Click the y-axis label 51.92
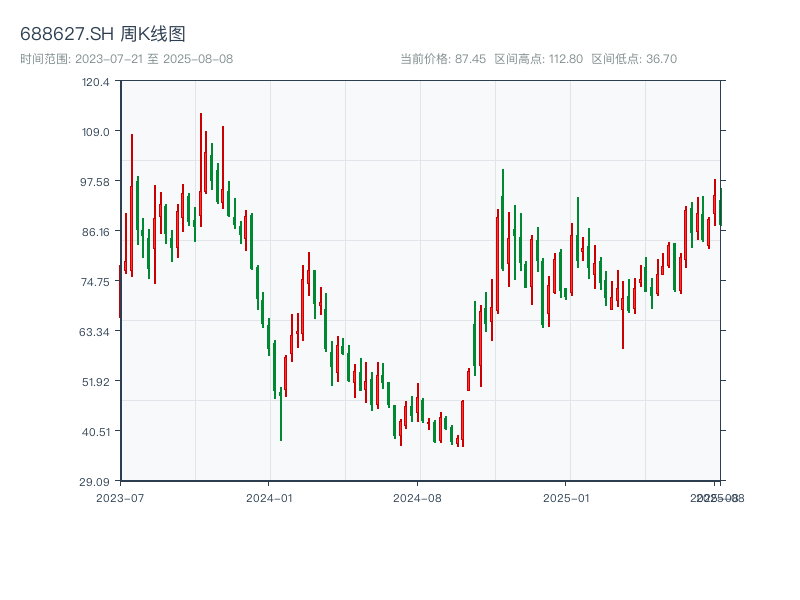 (95, 382)
